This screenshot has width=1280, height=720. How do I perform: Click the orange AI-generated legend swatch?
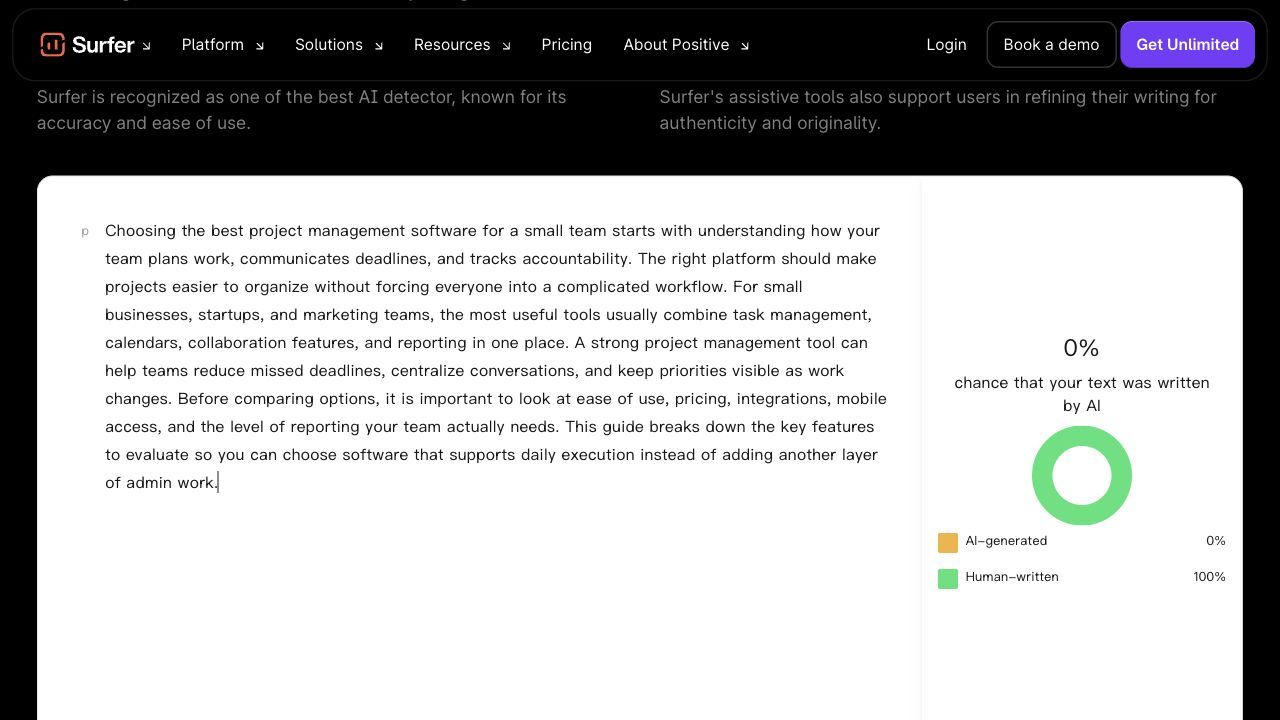coord(948,542)
